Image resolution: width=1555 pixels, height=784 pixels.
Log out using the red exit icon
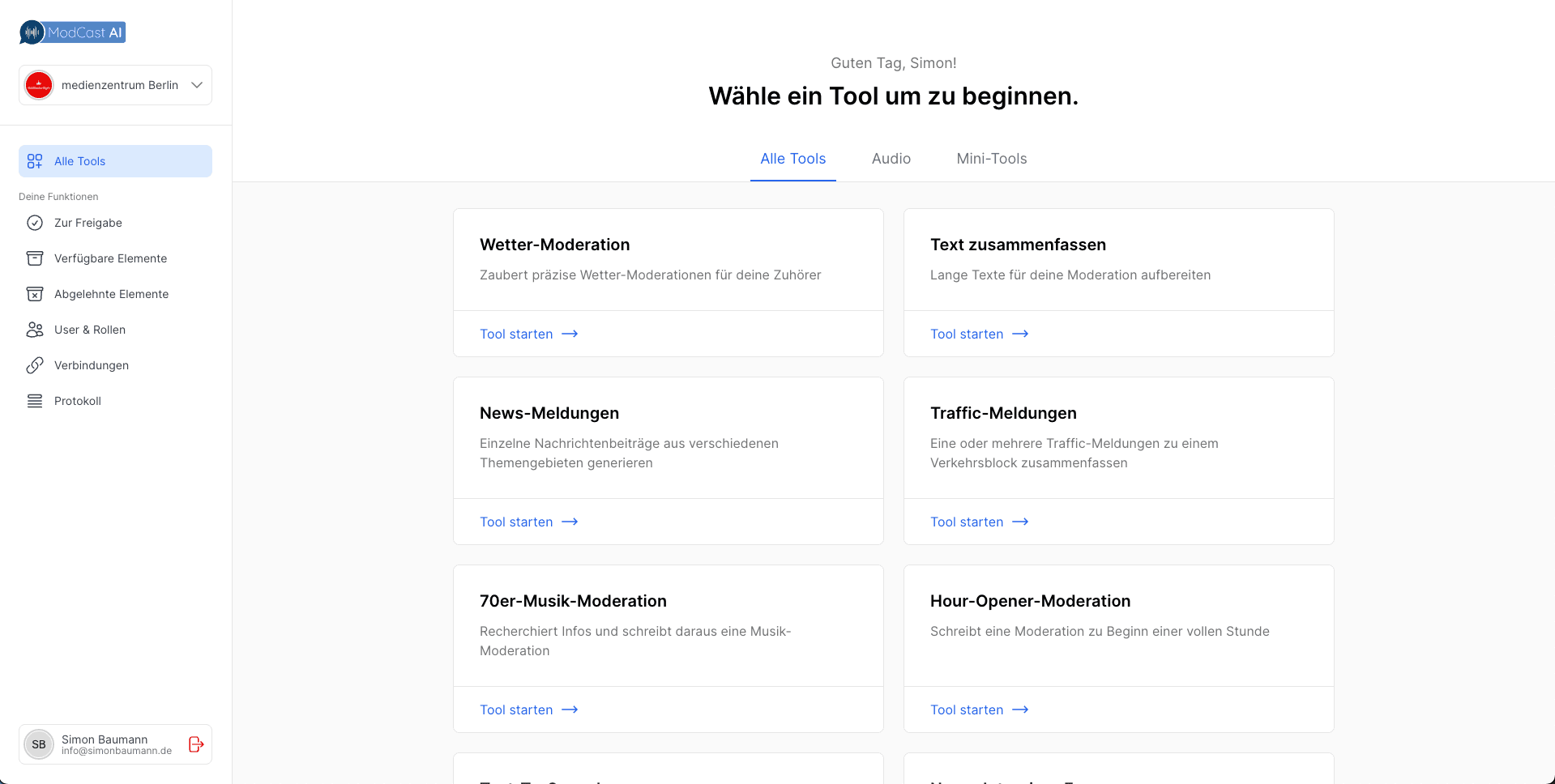click(x=196, y=744)
